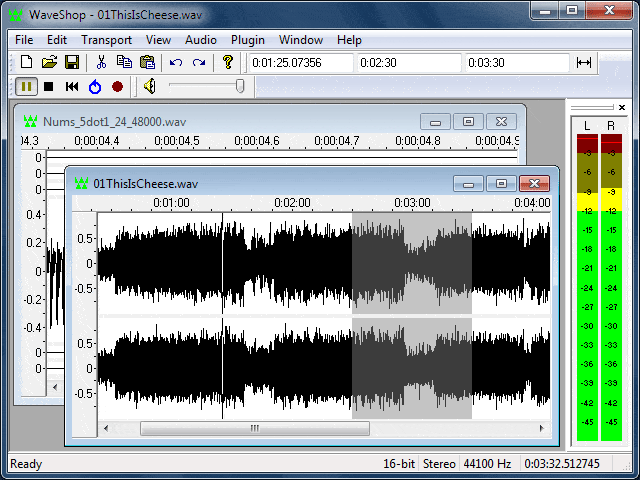Click the Copy icon in the toolbar

click(124, 62)
